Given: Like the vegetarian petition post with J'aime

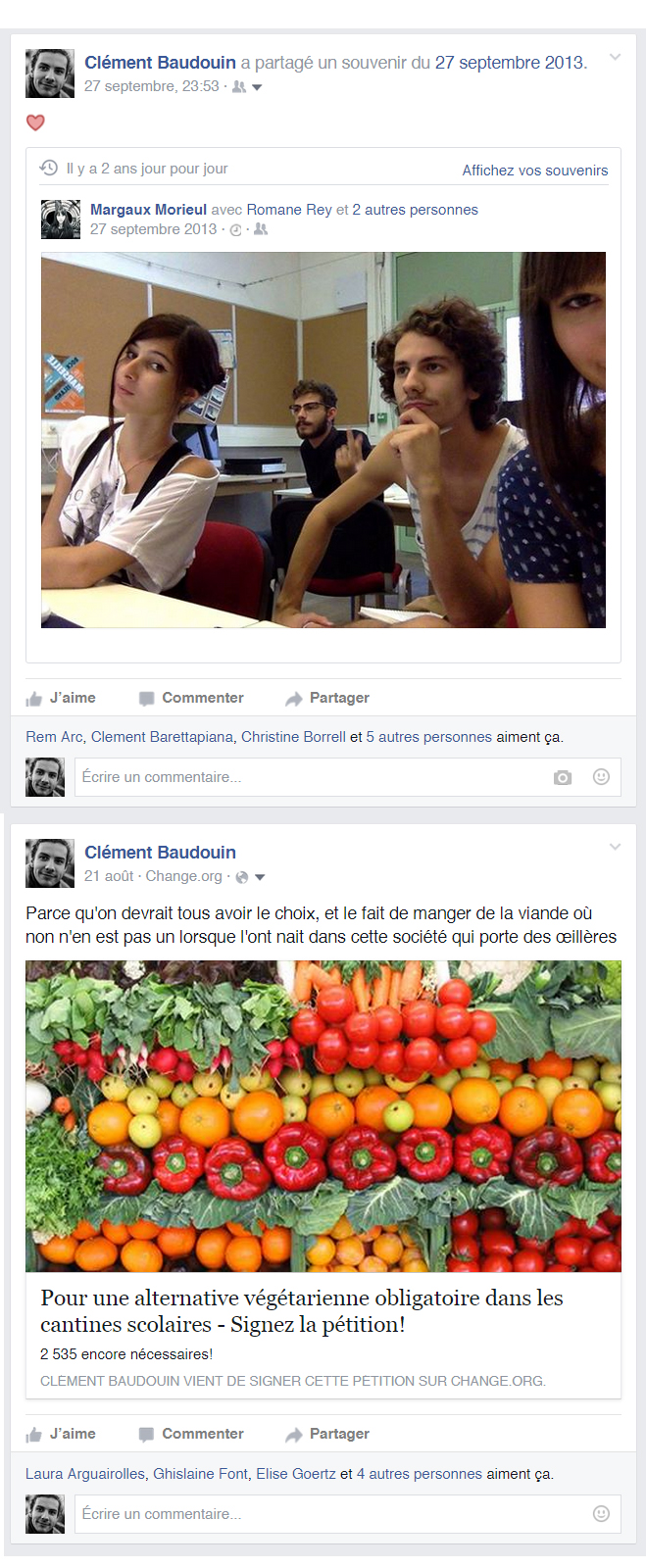Looking at the screenshot, I should pos(61,1434).
